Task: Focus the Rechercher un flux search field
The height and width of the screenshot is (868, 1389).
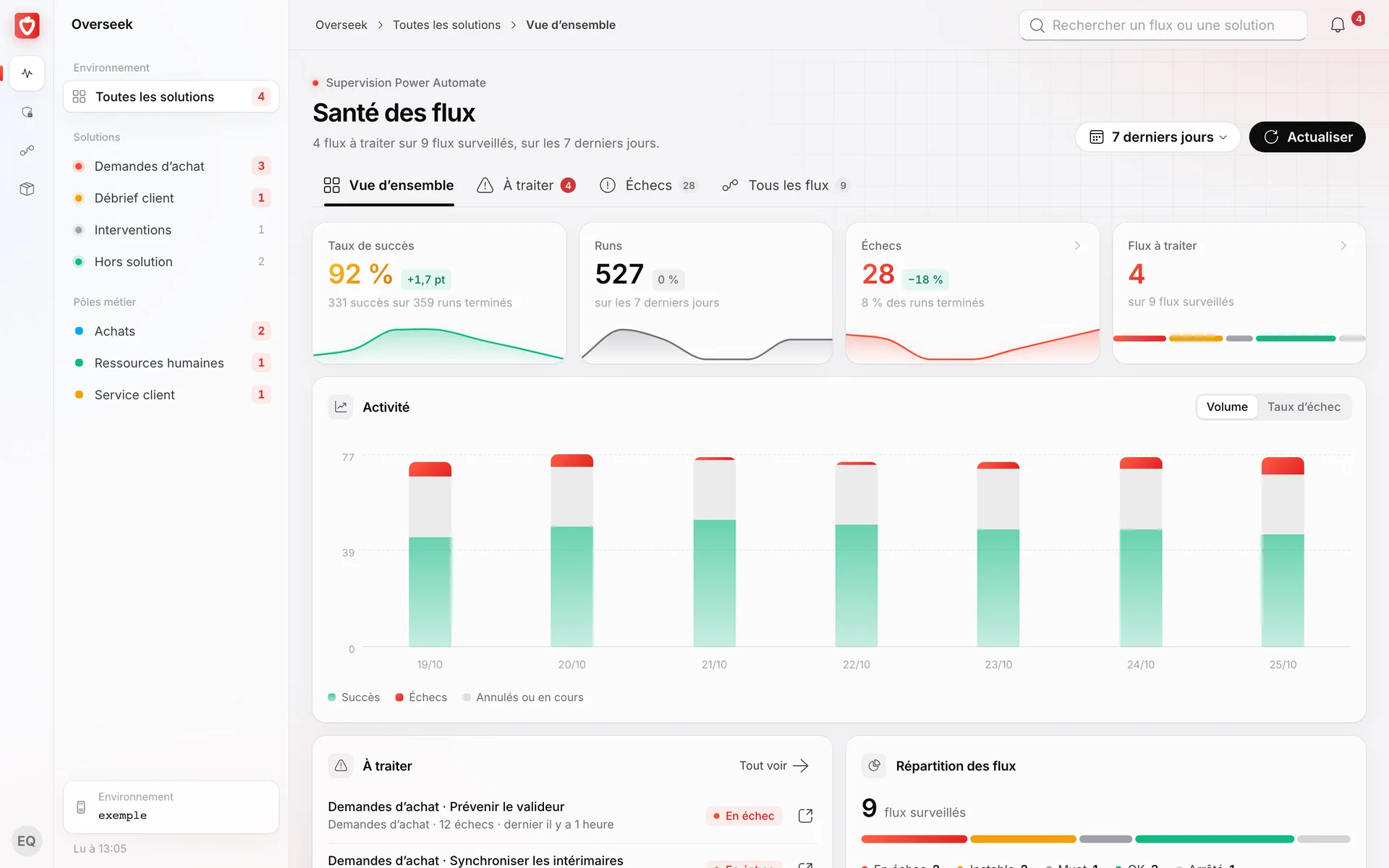Action: click(x=1163, y=25)
